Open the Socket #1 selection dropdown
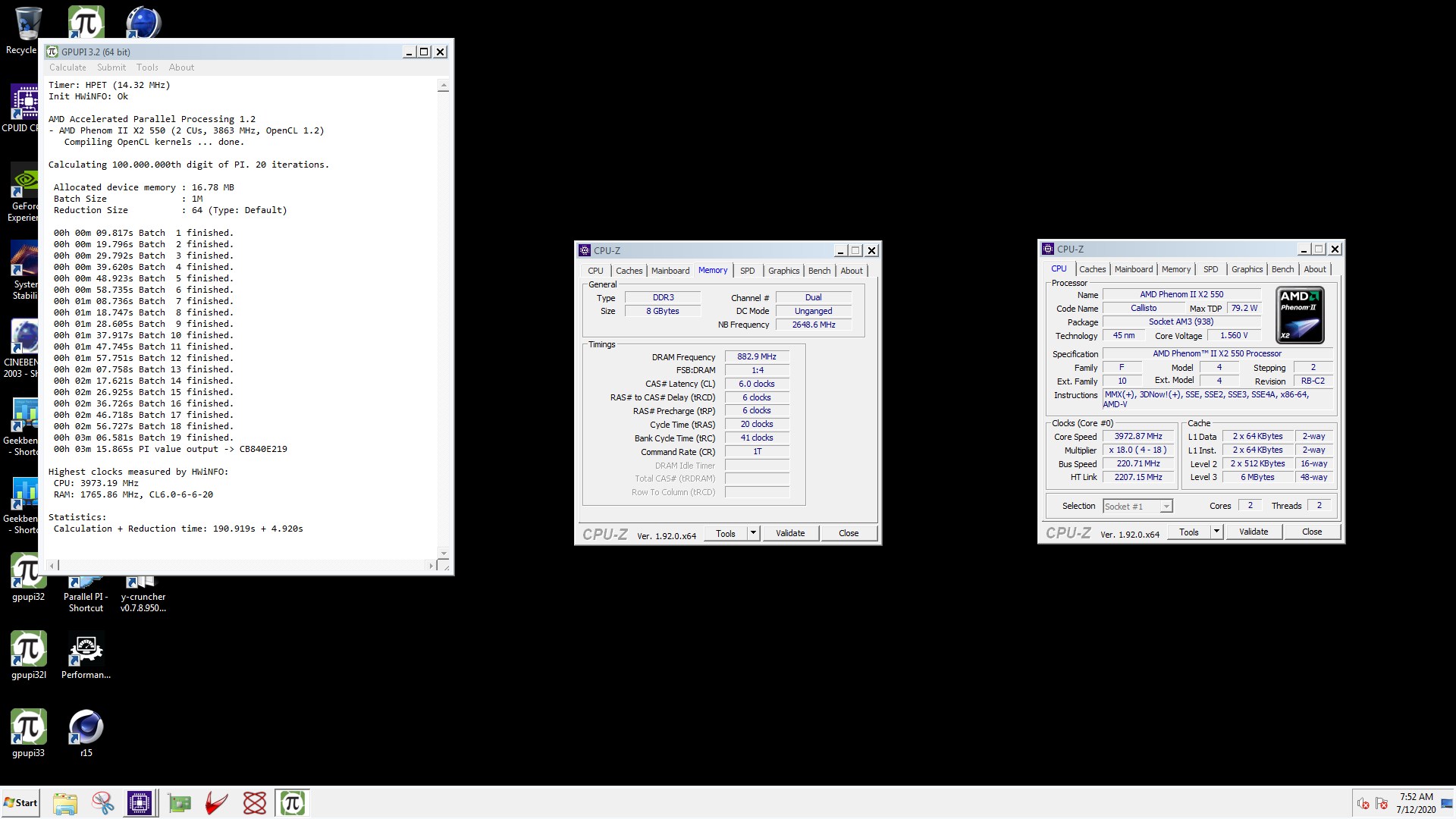The width and height of the screenshot is (1456, 819). (x=1137, y=506)
